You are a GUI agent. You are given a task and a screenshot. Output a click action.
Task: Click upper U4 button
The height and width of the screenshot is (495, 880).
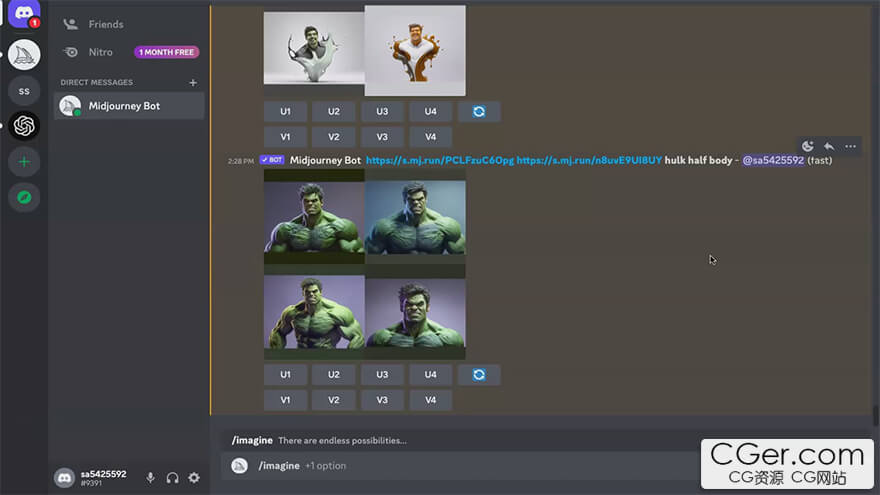430,112
